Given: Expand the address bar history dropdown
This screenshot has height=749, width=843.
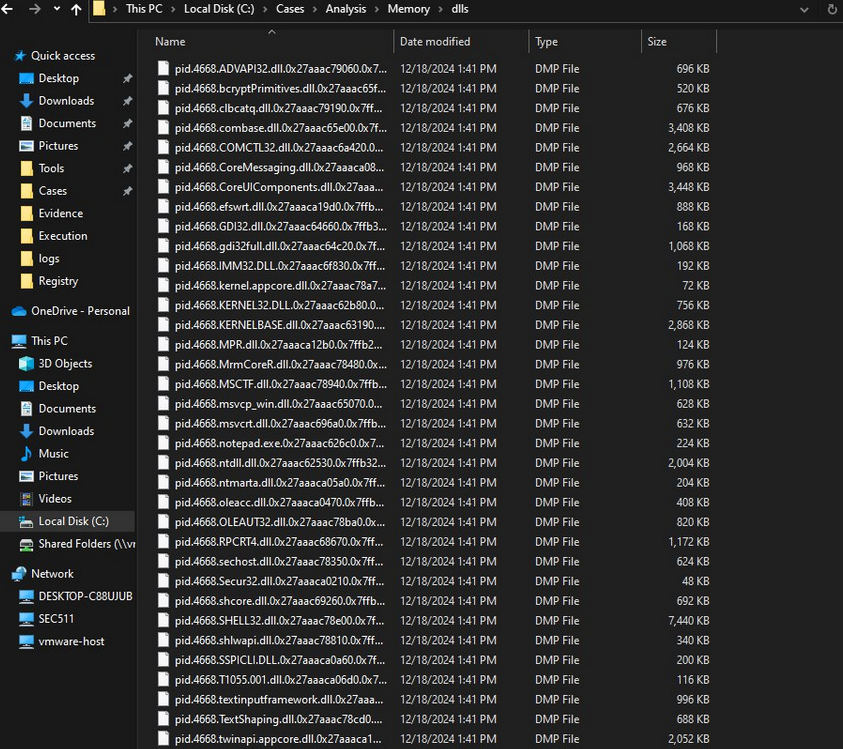Looking at the screenshot, I should (x=803, y=9).
